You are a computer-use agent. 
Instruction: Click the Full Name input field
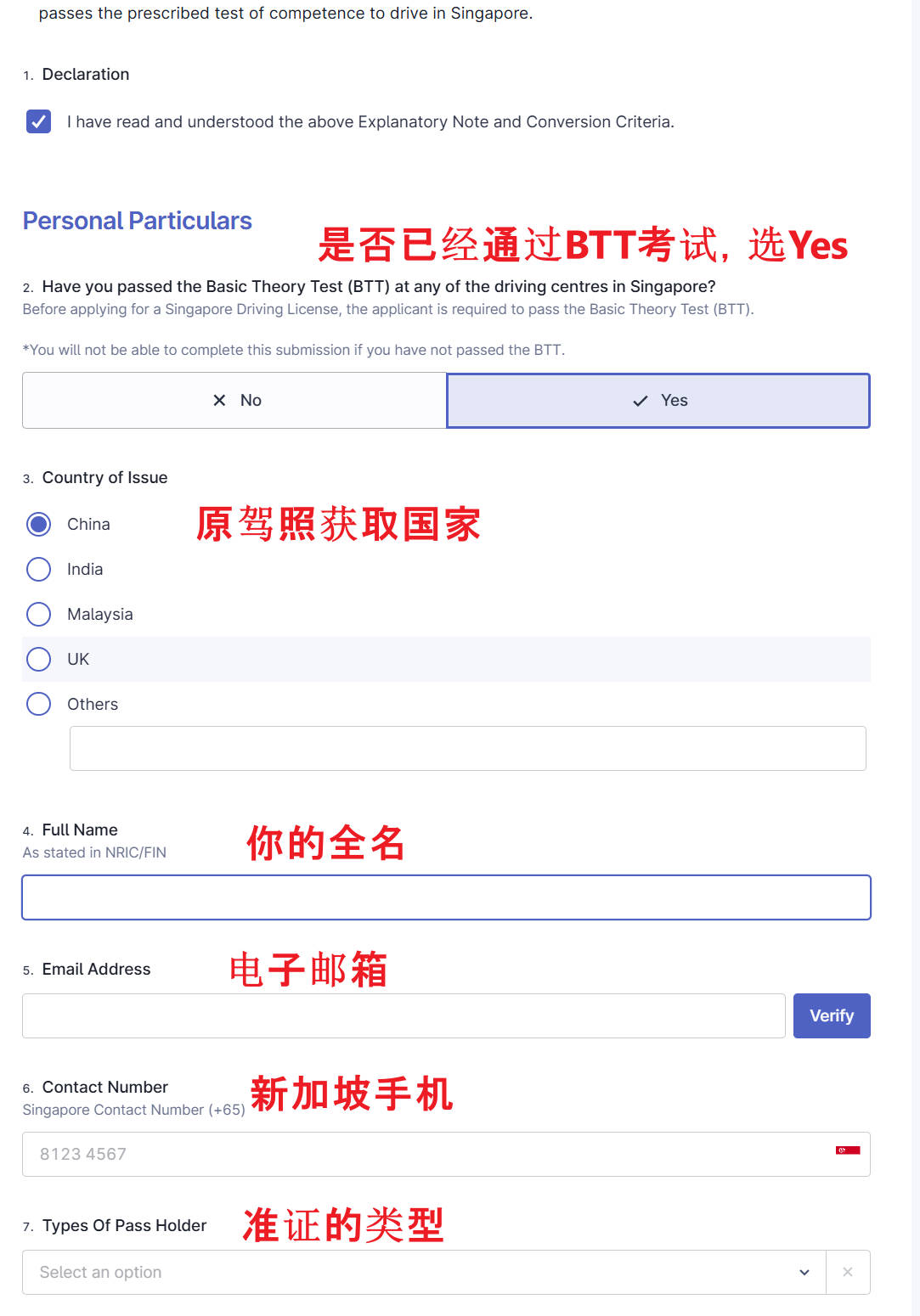point(446,897)
